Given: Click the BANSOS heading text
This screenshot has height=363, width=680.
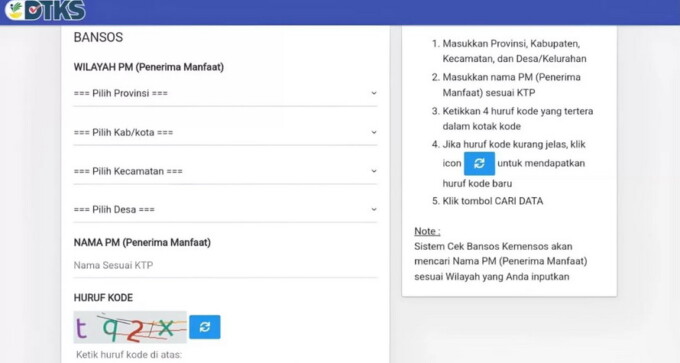Looking at the screenshot, I should [98, 37].
